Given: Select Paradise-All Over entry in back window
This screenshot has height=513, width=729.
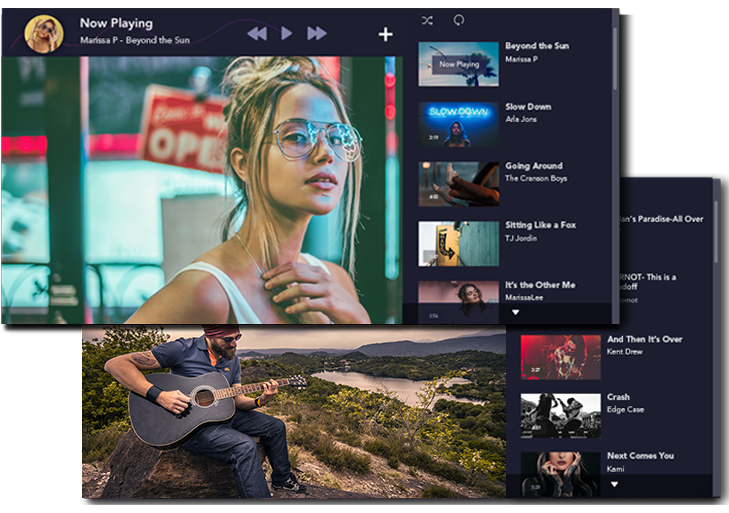Looking at the screenshot, I should point(662,219).
